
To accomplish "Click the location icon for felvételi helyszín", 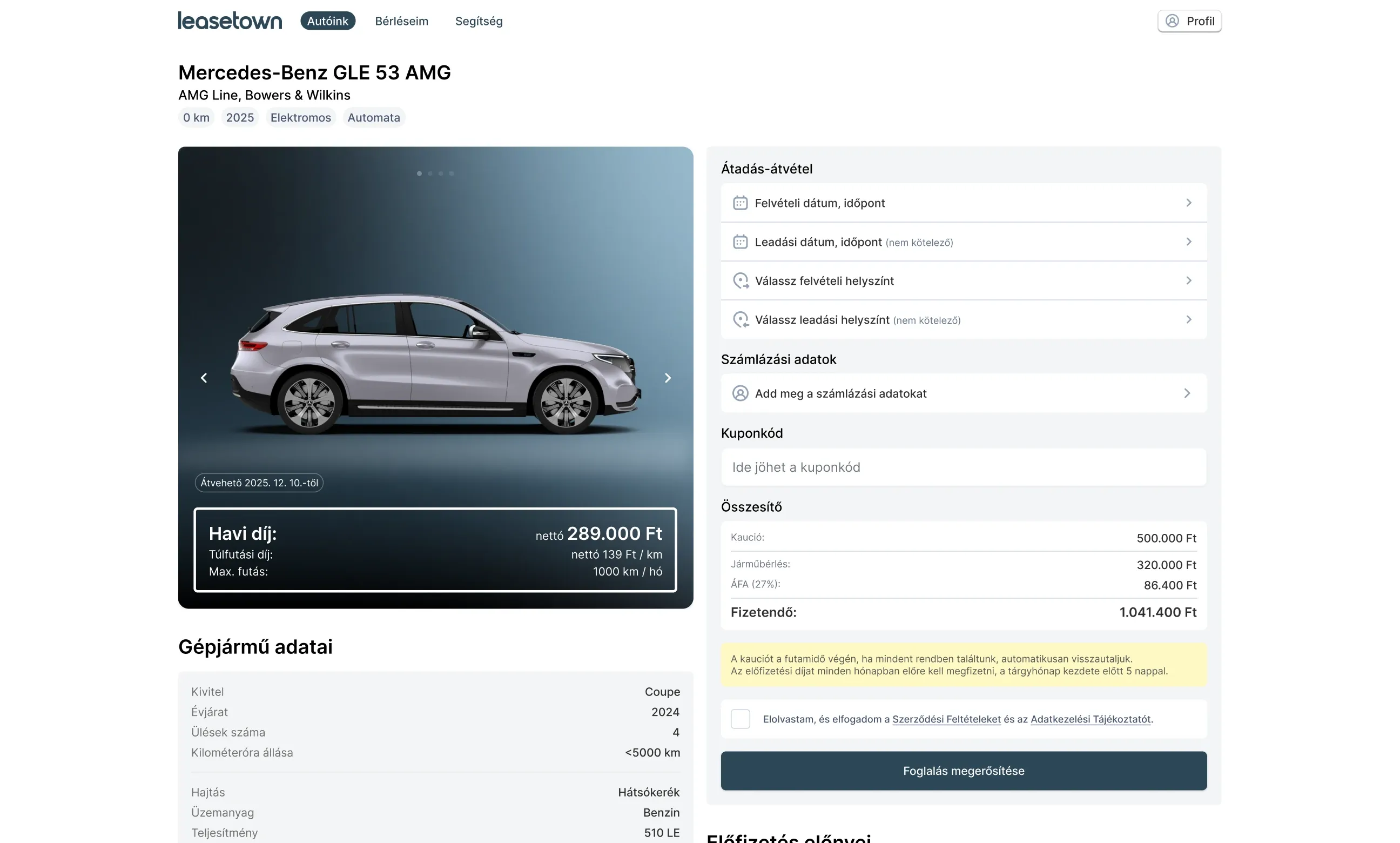I will click(x=741, y=280).
